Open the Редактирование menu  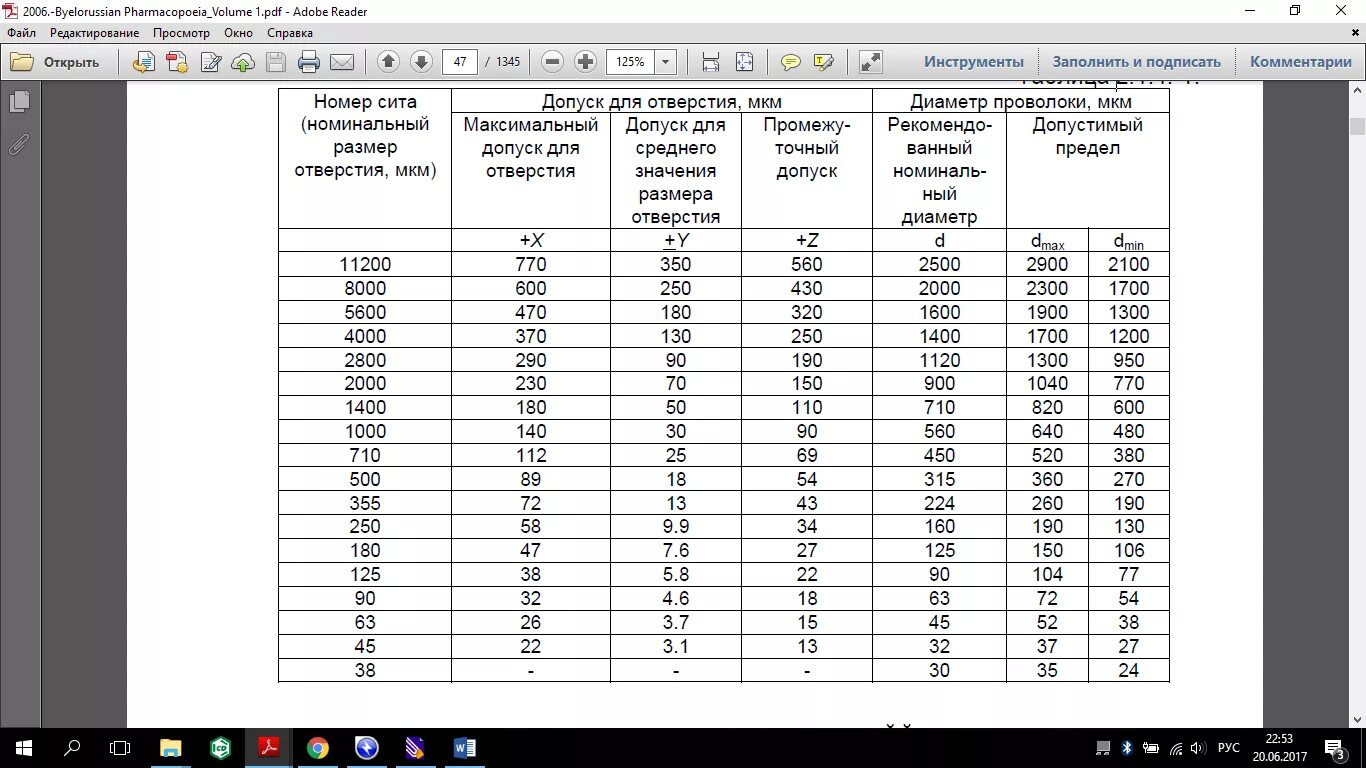coord(95,33)
